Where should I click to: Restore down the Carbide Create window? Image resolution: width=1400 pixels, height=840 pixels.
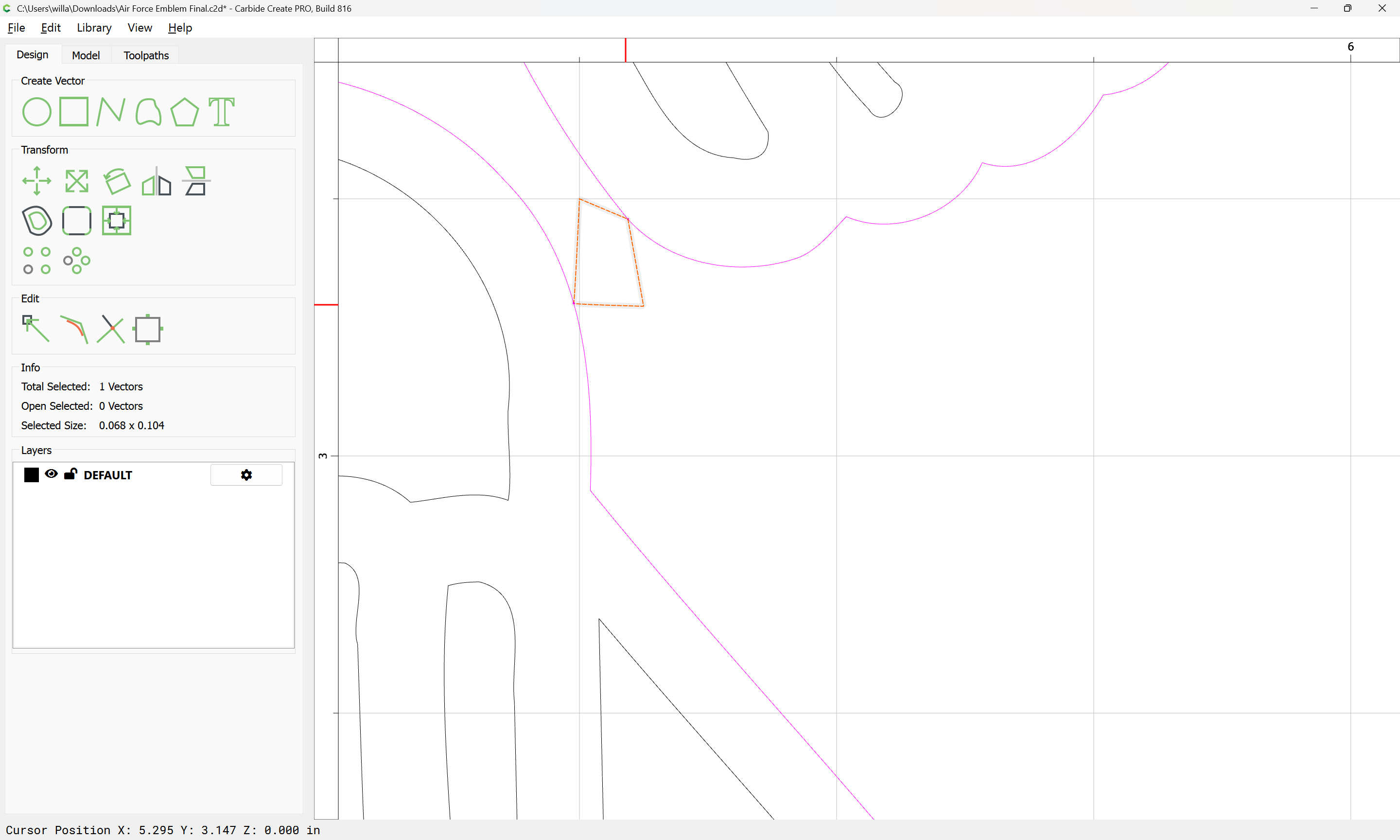point(1347,8)
